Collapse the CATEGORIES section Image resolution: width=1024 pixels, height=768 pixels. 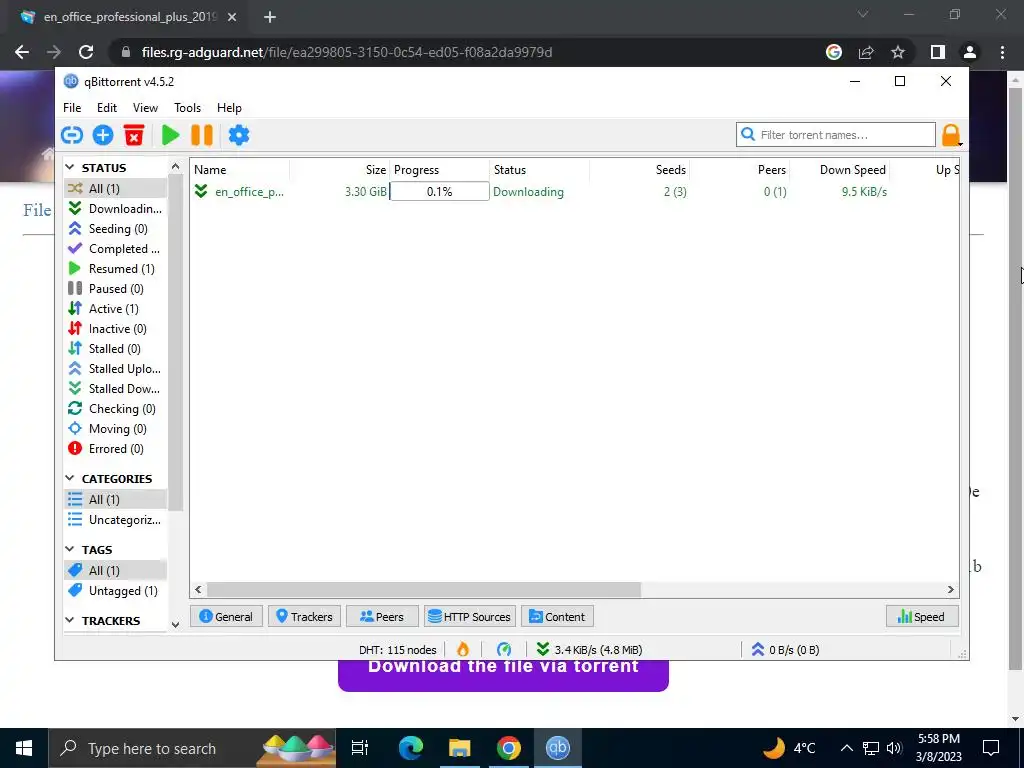pos(71,479)
